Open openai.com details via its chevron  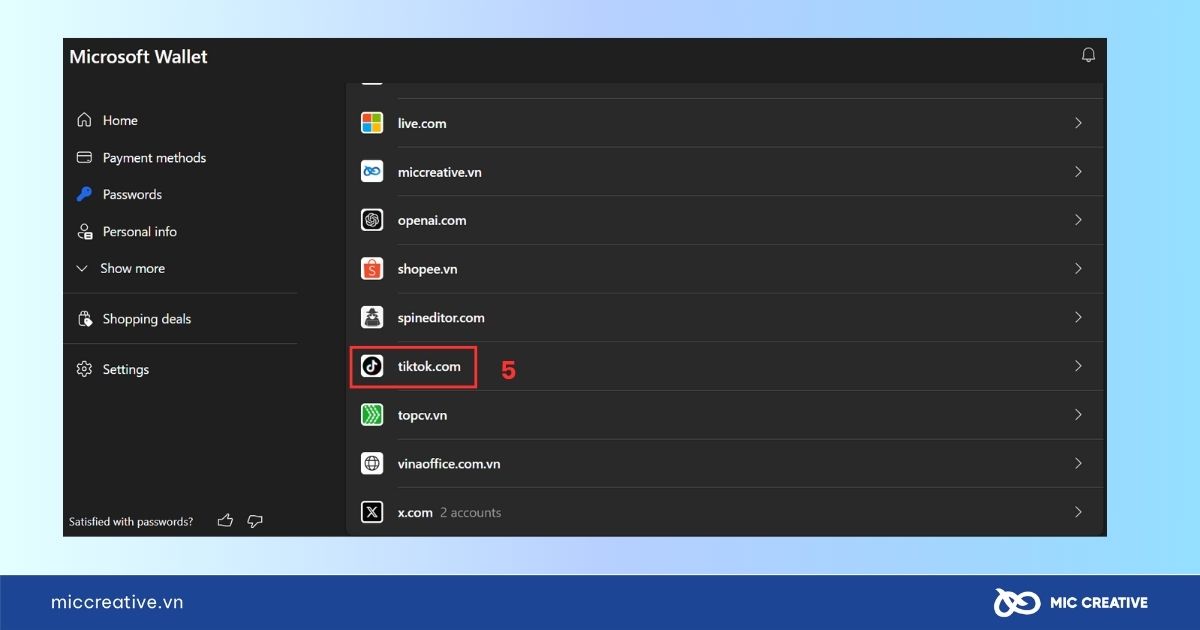pos(1078,220)
